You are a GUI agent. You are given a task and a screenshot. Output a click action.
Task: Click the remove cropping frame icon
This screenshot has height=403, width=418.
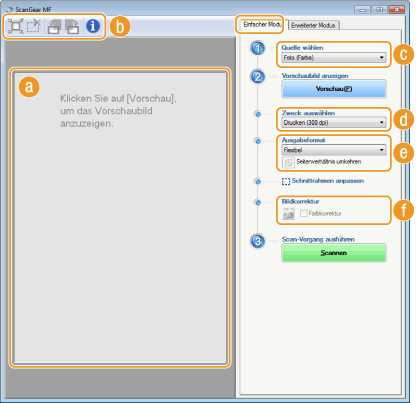[34, 26]
